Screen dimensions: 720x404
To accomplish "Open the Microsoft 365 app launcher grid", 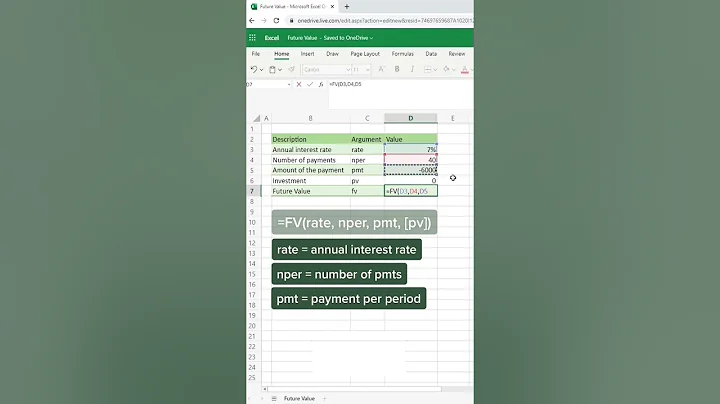I will point(252,38).
